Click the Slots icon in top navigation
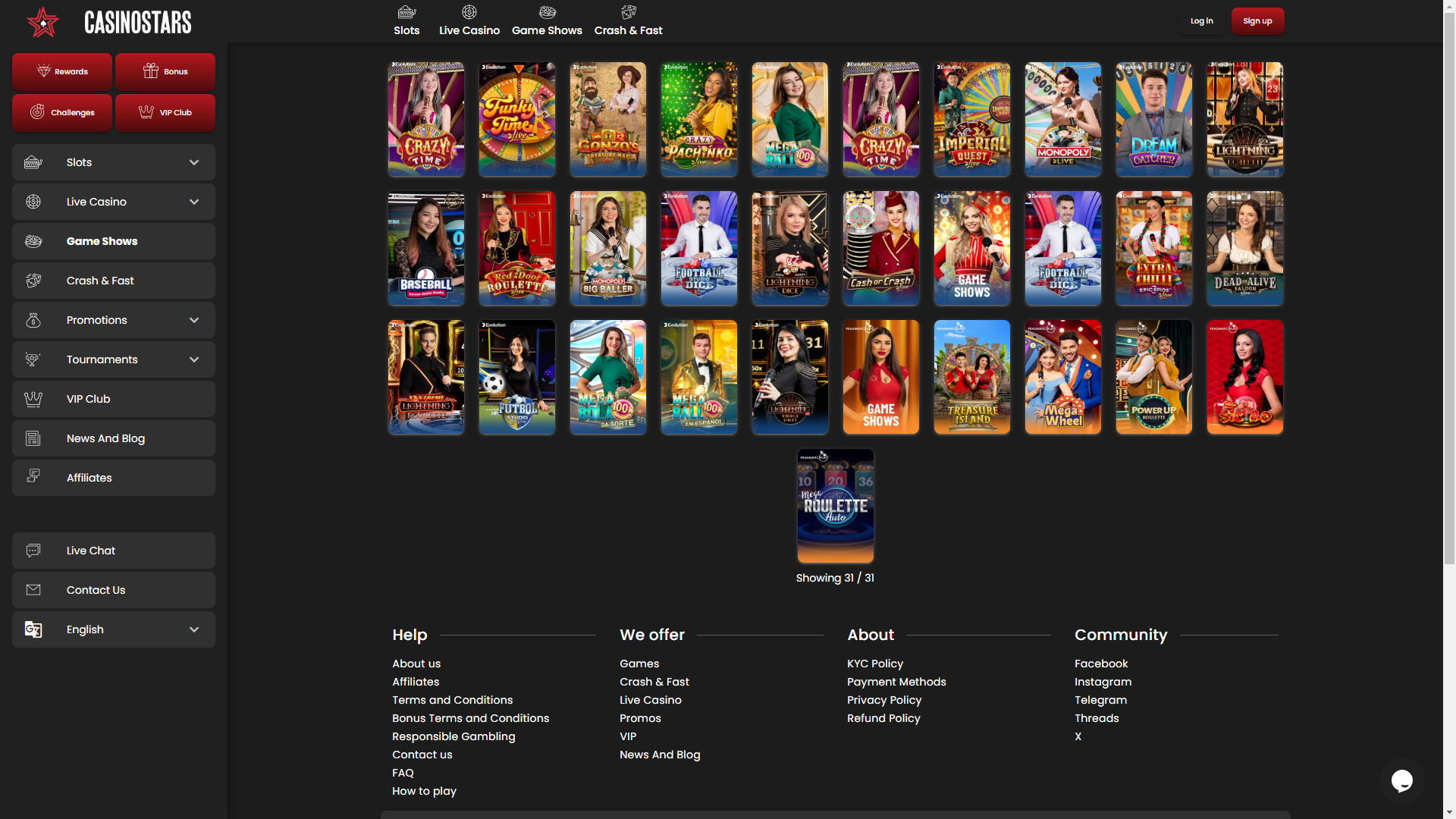1456x819 pixels. point(406,12)
